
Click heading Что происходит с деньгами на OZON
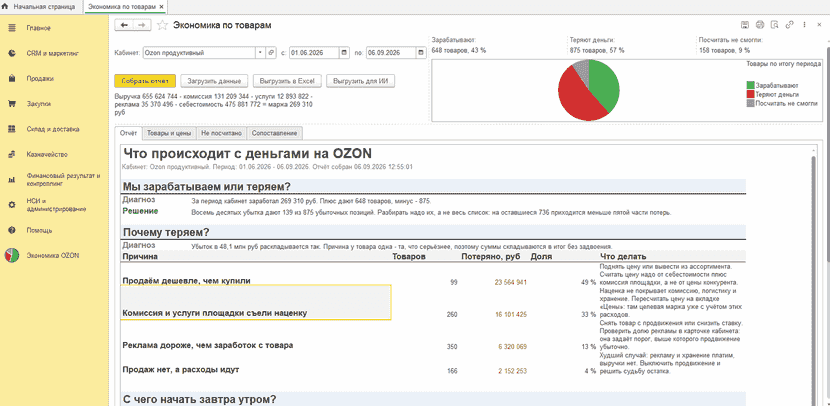coord(247,154)
